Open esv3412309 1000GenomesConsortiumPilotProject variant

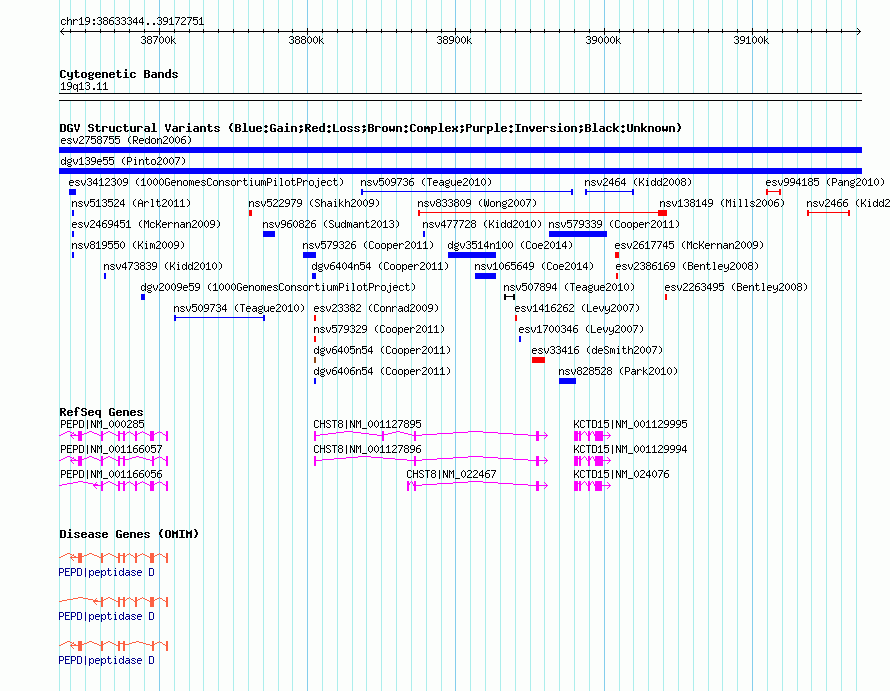206,182
